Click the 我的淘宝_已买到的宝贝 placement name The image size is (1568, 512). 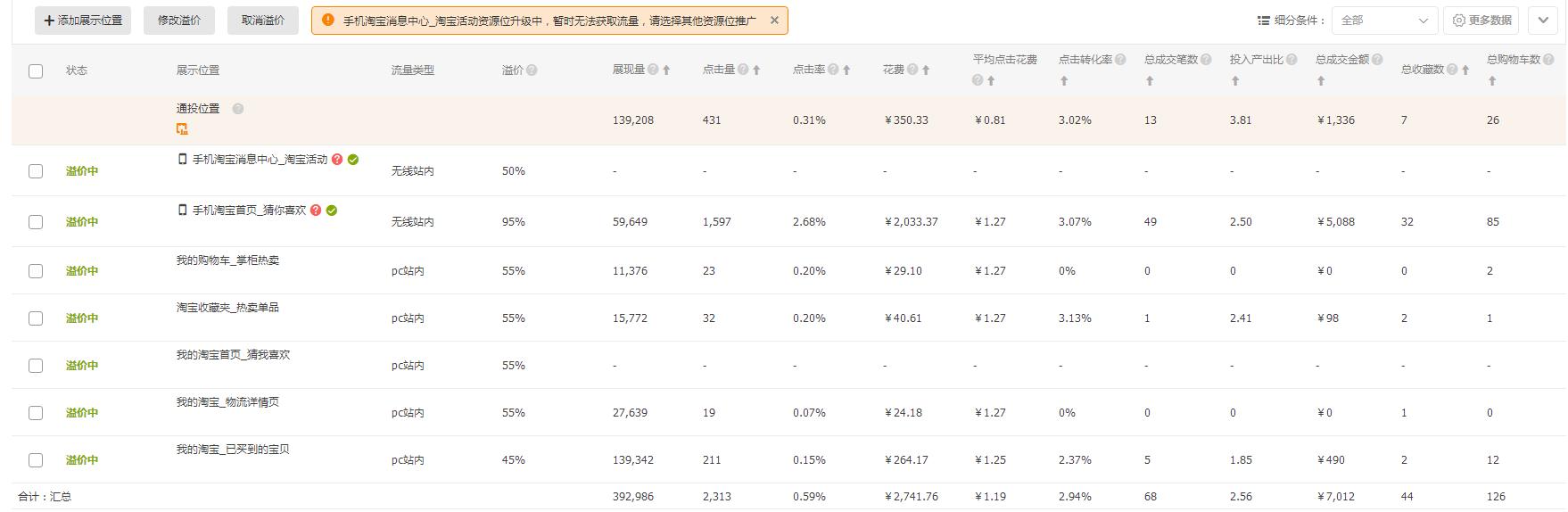pyautogui.click(x=233, y=450)
